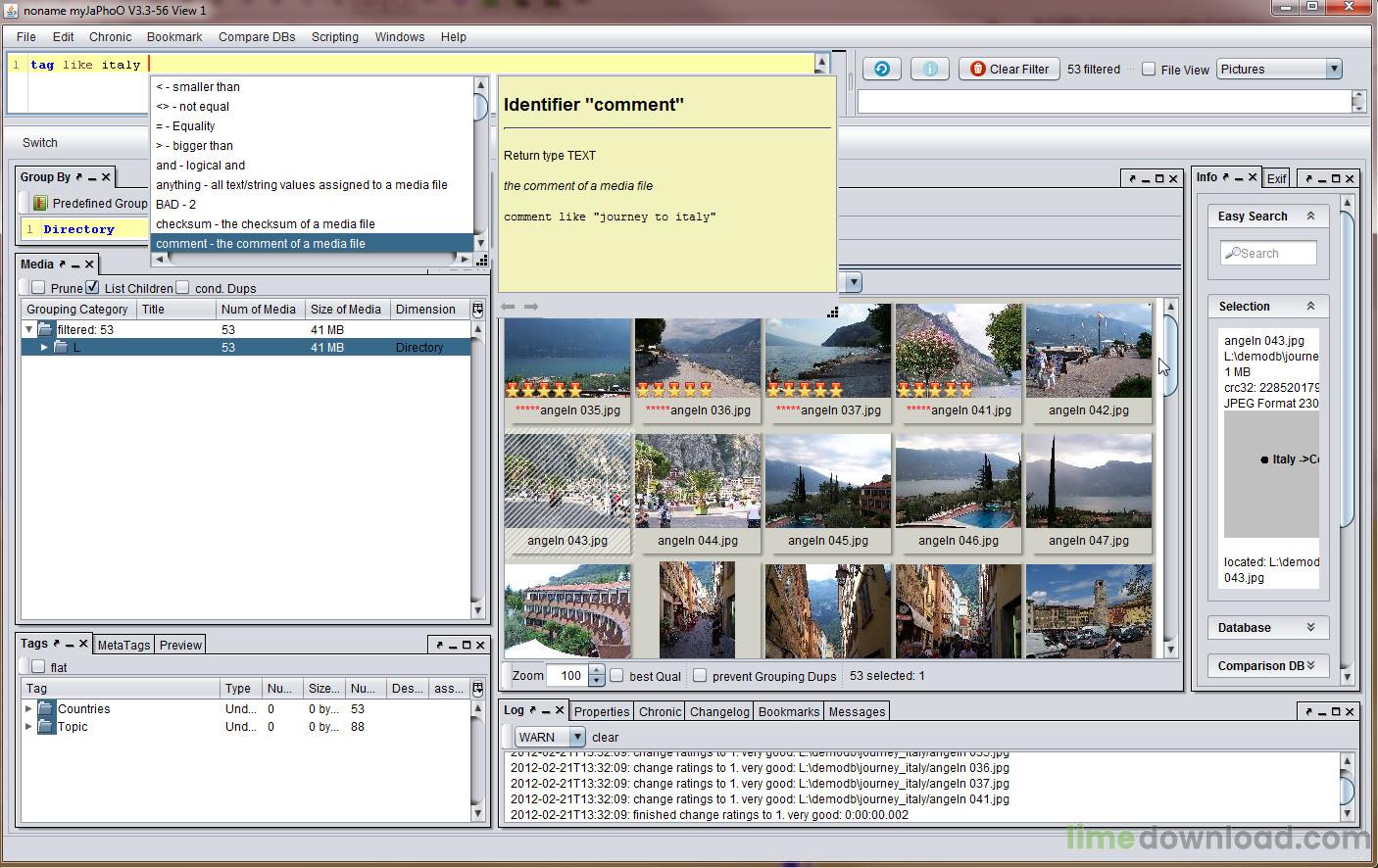Enable the best Qual checkbox
Viewport: 1378px width, 868px height.
617,675
